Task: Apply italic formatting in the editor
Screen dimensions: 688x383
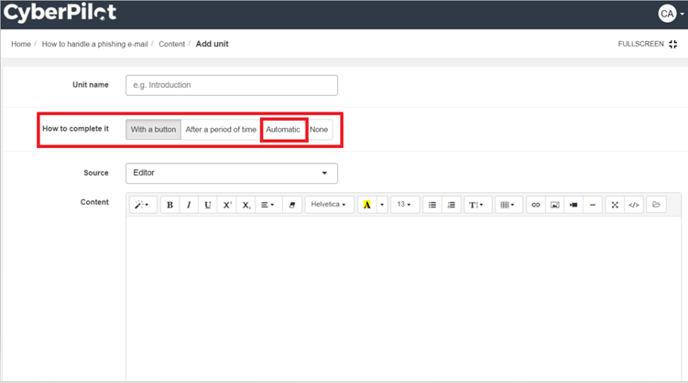Action: (189, 205)
